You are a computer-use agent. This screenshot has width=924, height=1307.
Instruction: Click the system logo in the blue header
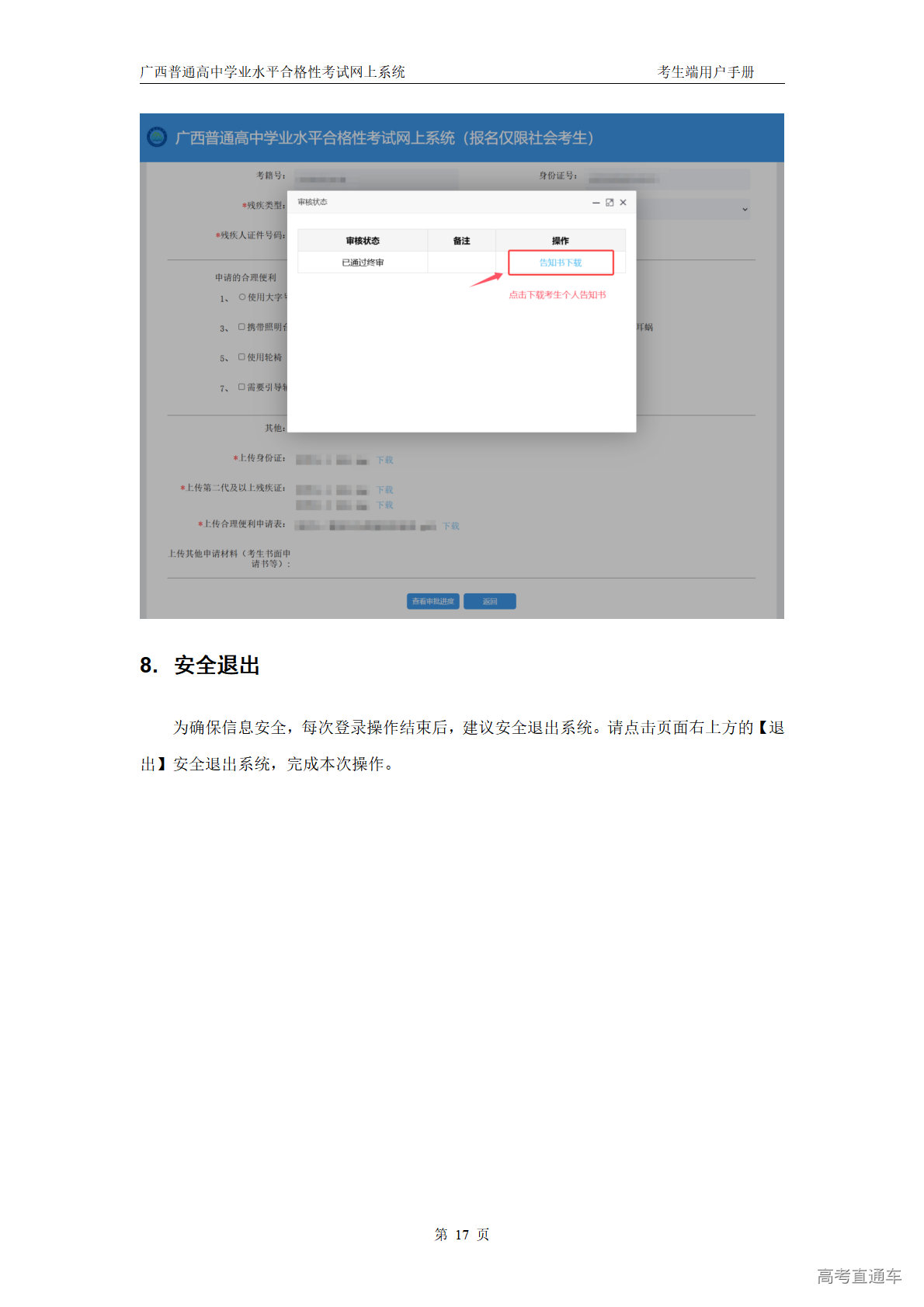(157, 137)
